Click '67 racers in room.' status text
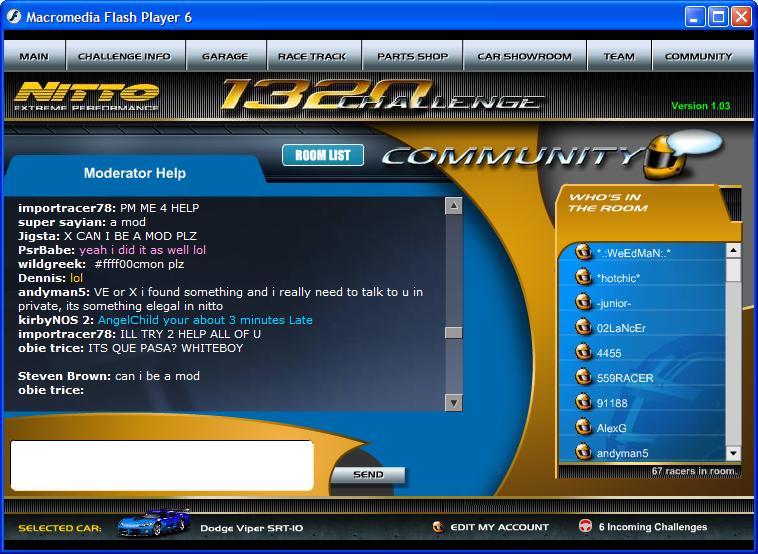The height and width of the screenshot is (554, 758). click(x=695, y=471)
